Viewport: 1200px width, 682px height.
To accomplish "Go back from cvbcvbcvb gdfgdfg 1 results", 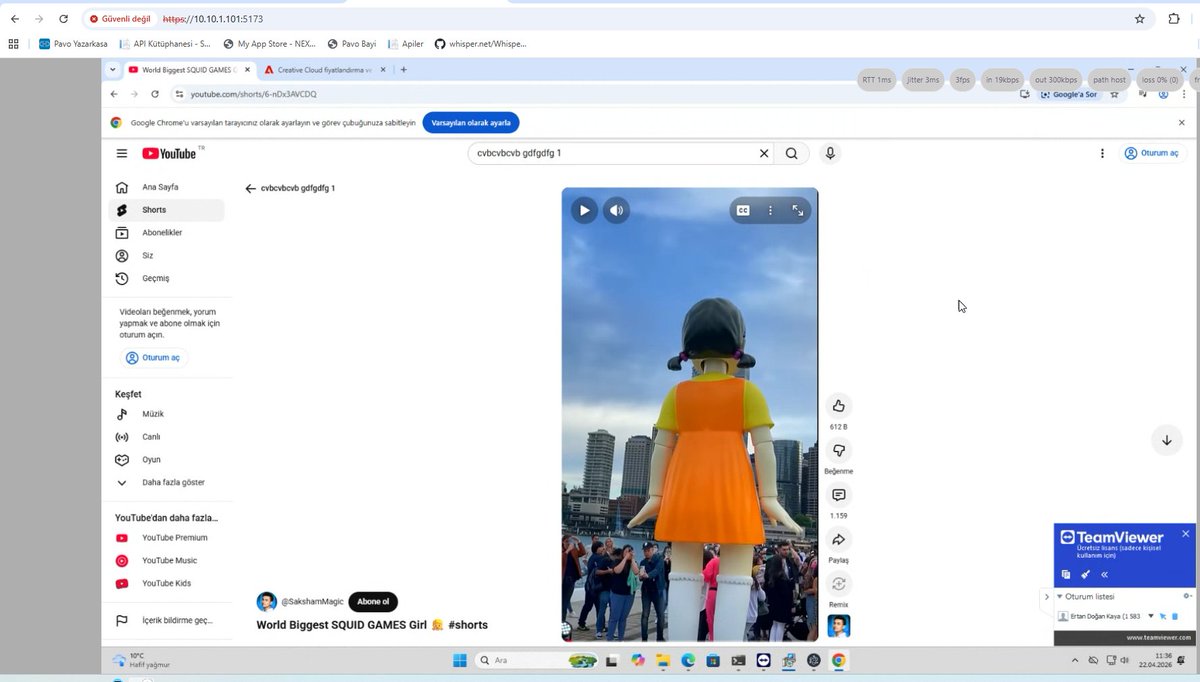I will click(251, 188).
